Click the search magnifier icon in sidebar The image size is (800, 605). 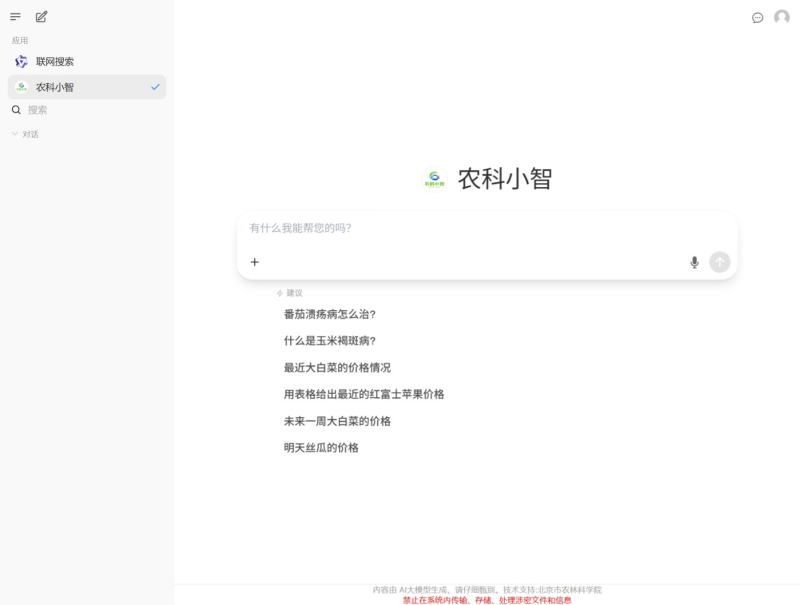[15, 109]
